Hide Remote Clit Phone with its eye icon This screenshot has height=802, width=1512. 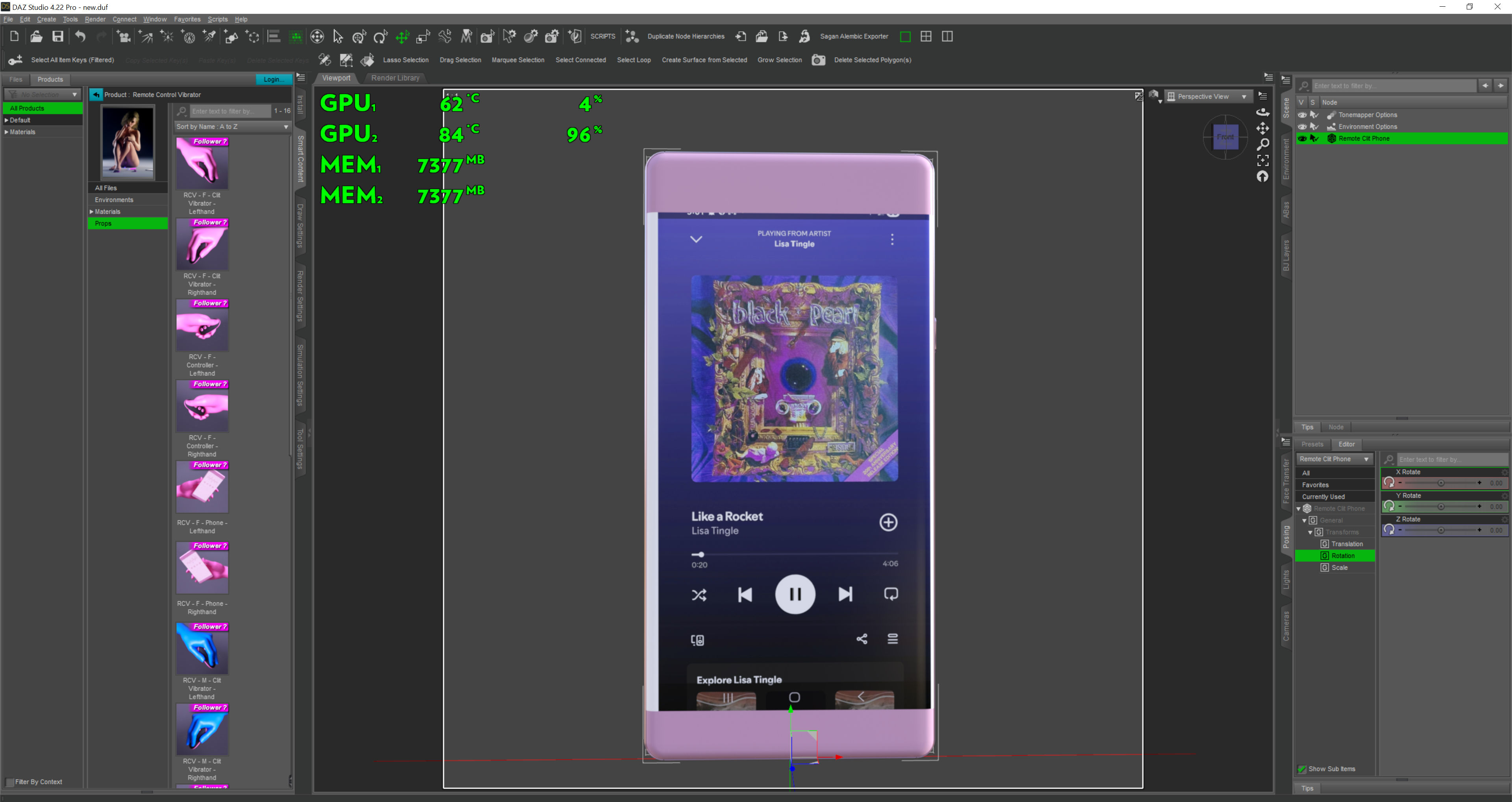[1302, 139]
